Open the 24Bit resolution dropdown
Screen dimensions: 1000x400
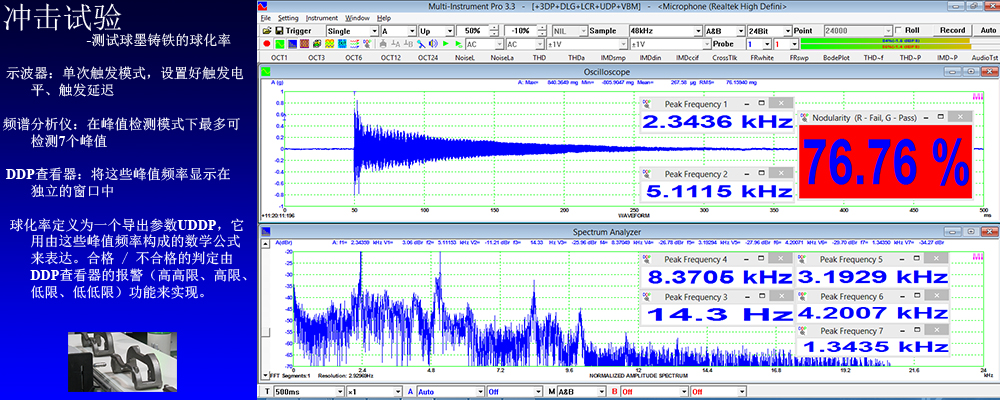click(x=769, y=31)
